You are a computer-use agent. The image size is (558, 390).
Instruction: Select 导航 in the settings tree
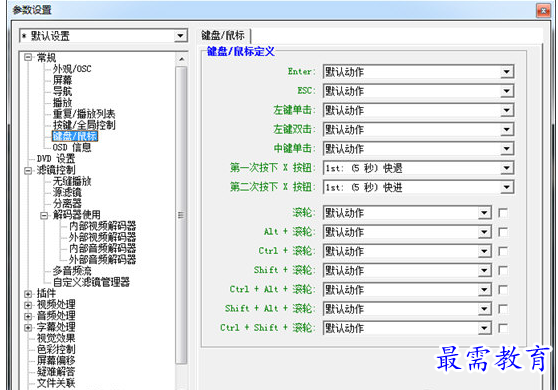tap(62, 91)
